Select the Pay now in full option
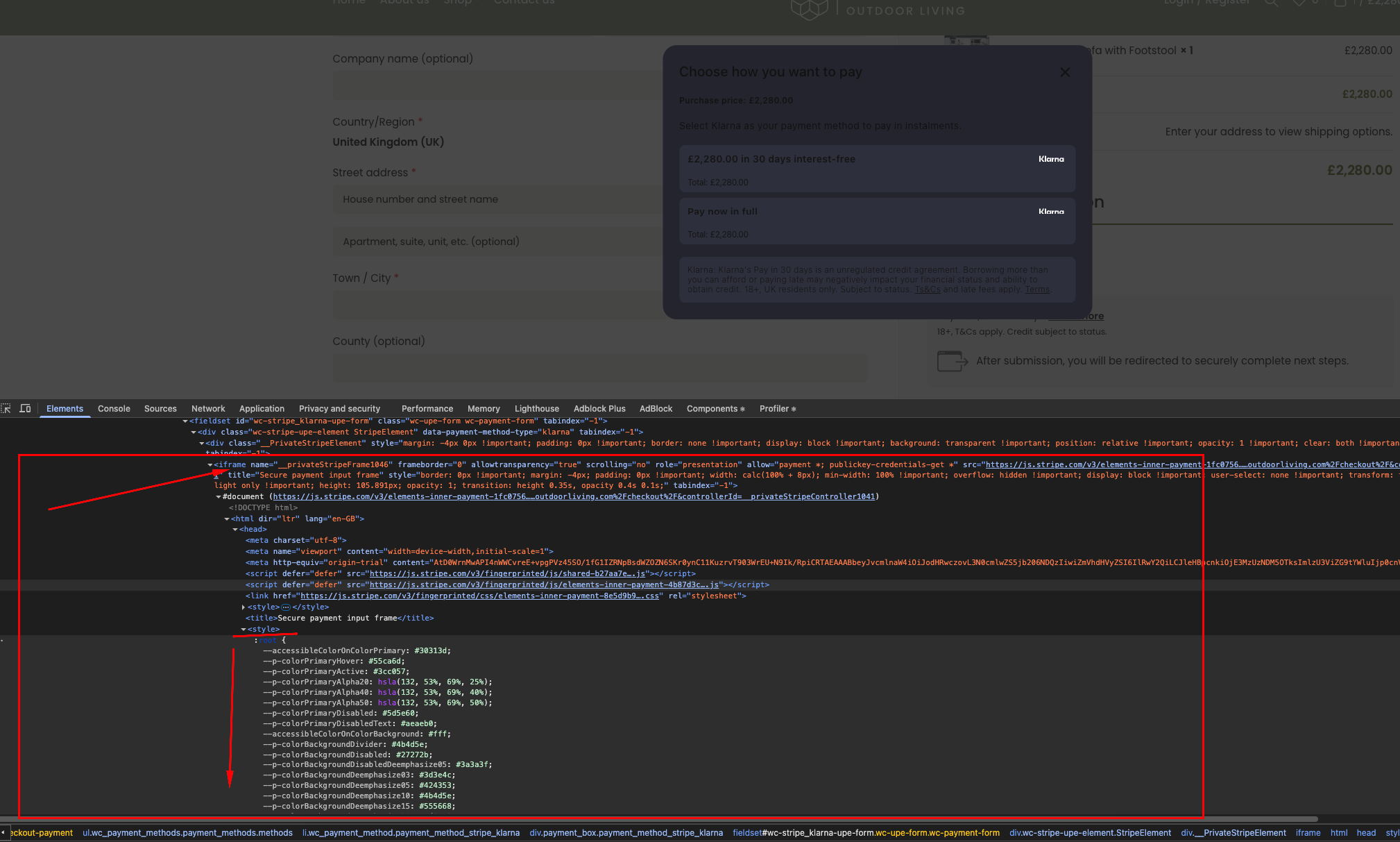The height and width of the screenshot is (842, 1400). tap(877, 221)
